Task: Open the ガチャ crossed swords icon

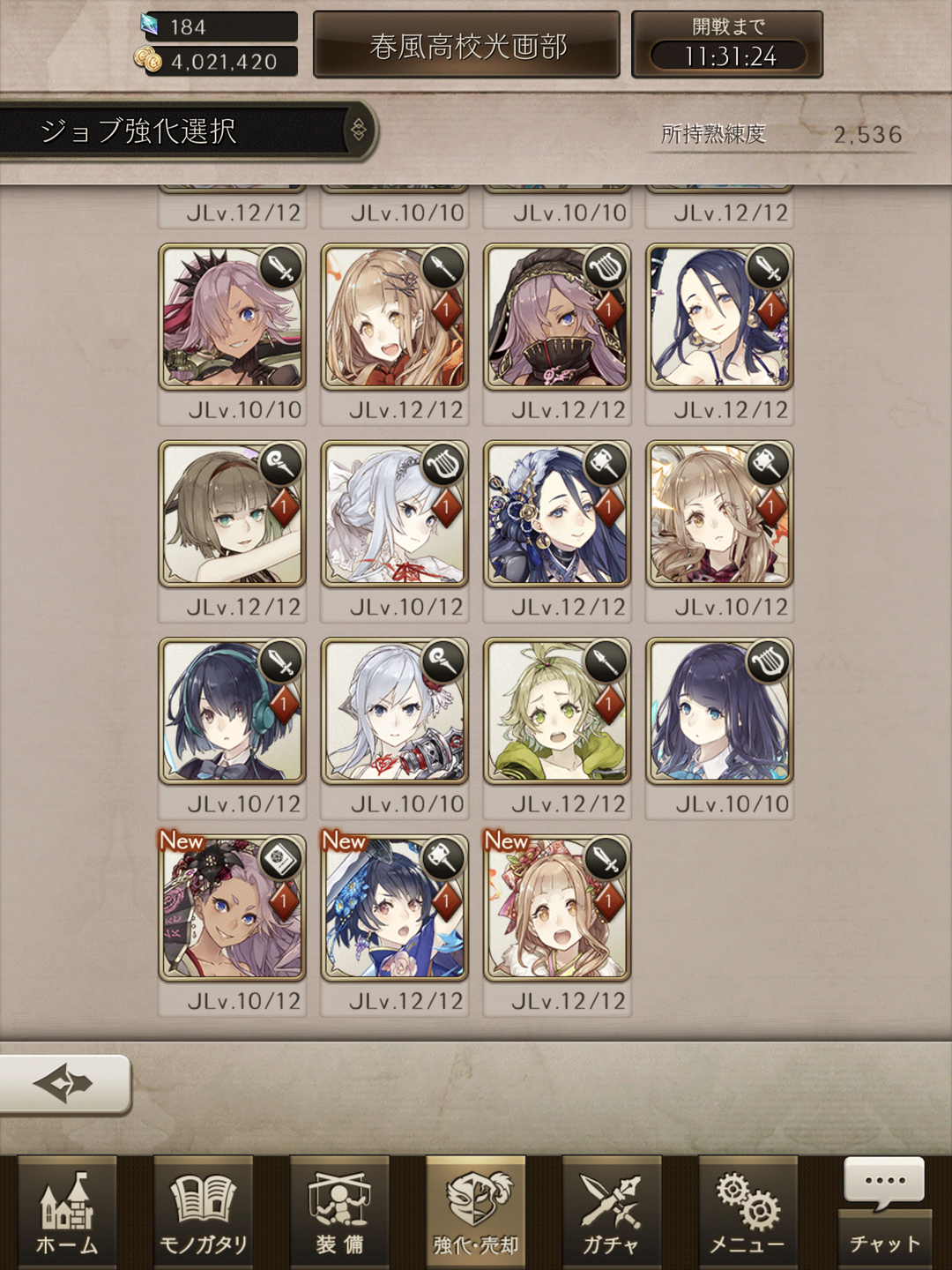Action: tap(612, 1213)
